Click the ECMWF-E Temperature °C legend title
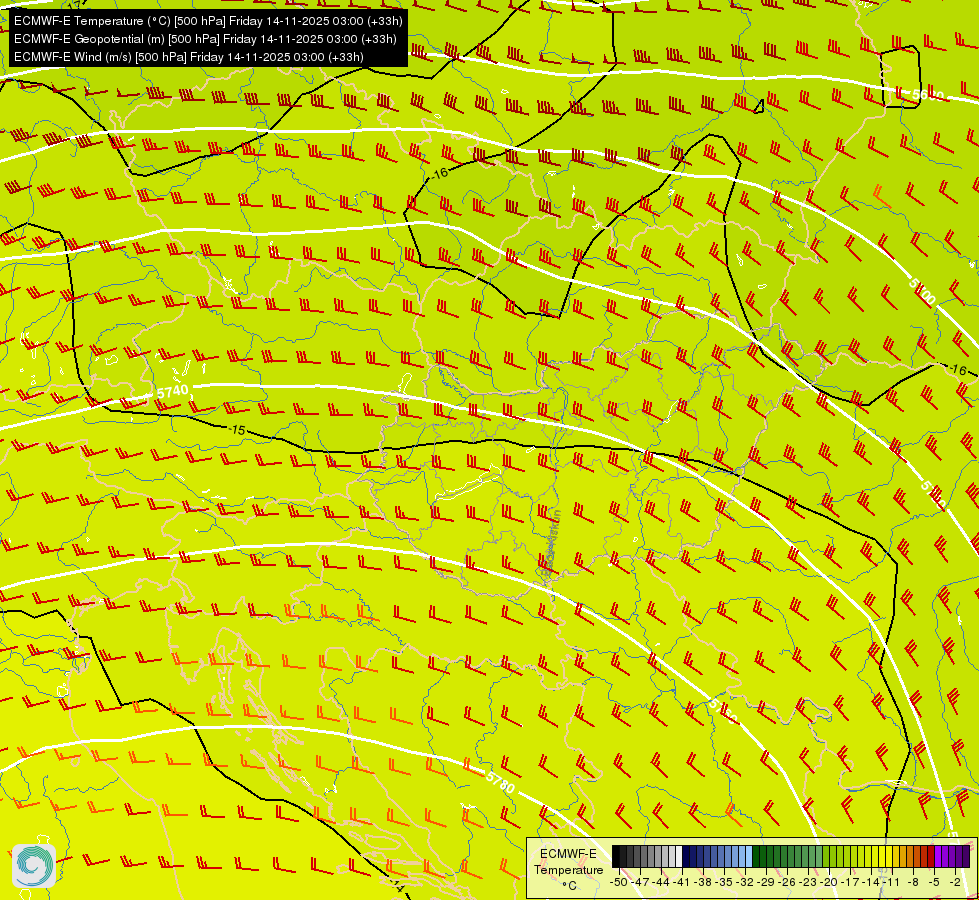Image resolution: width=979 pixels, height=900 pixels. pos(568,870)
